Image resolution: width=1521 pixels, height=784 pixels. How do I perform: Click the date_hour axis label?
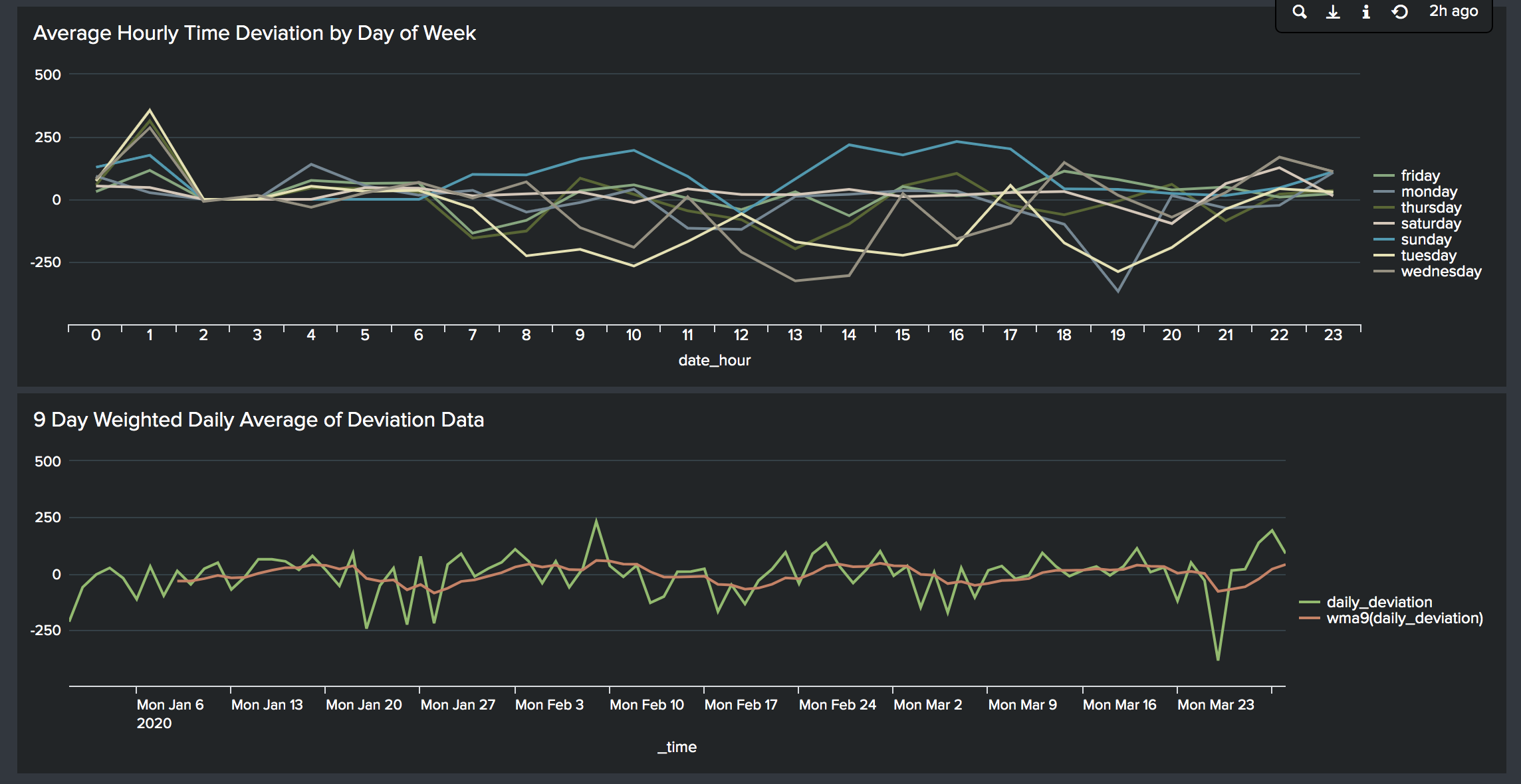coord(713,360)
